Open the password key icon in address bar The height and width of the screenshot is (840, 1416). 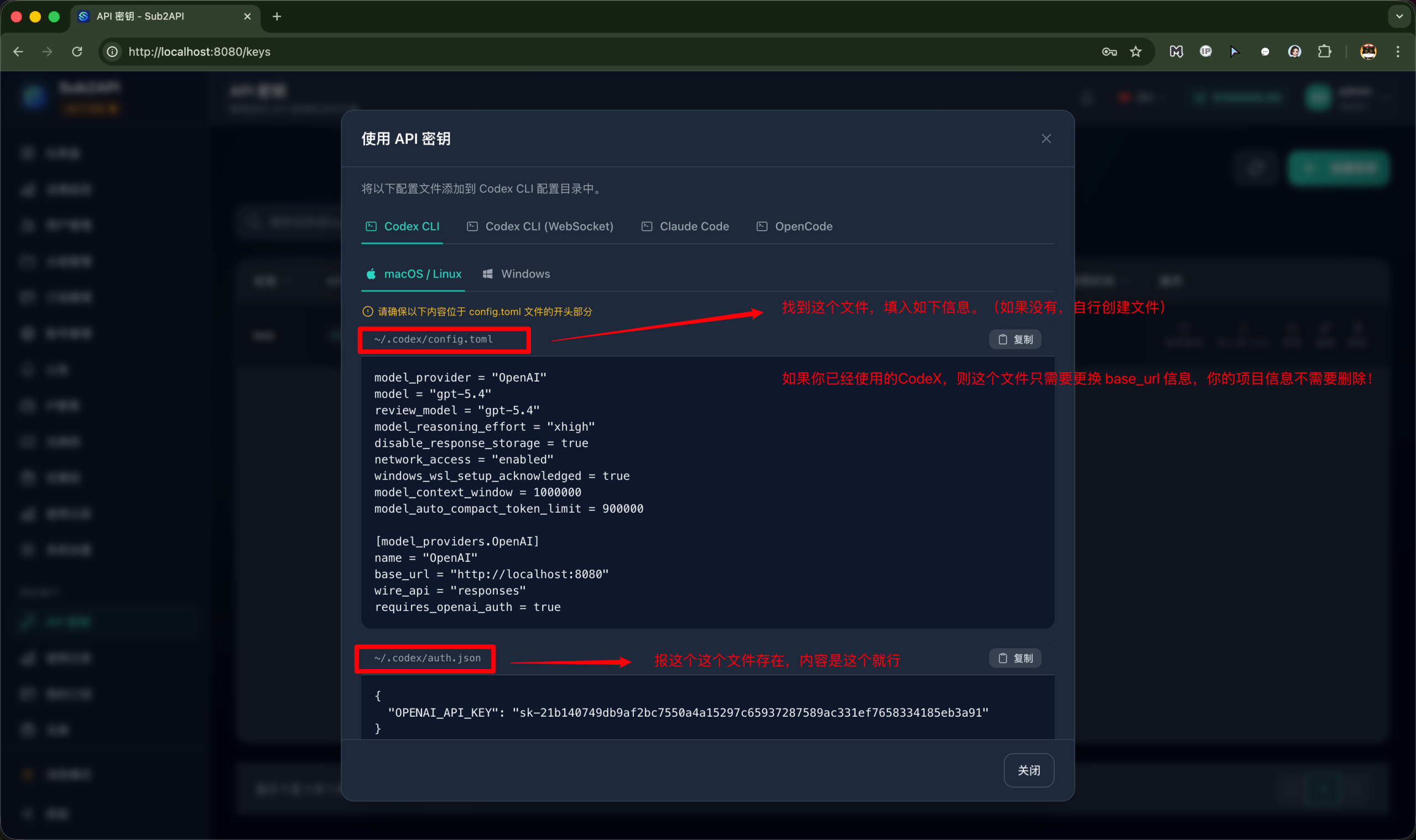tap(1108, 51)
